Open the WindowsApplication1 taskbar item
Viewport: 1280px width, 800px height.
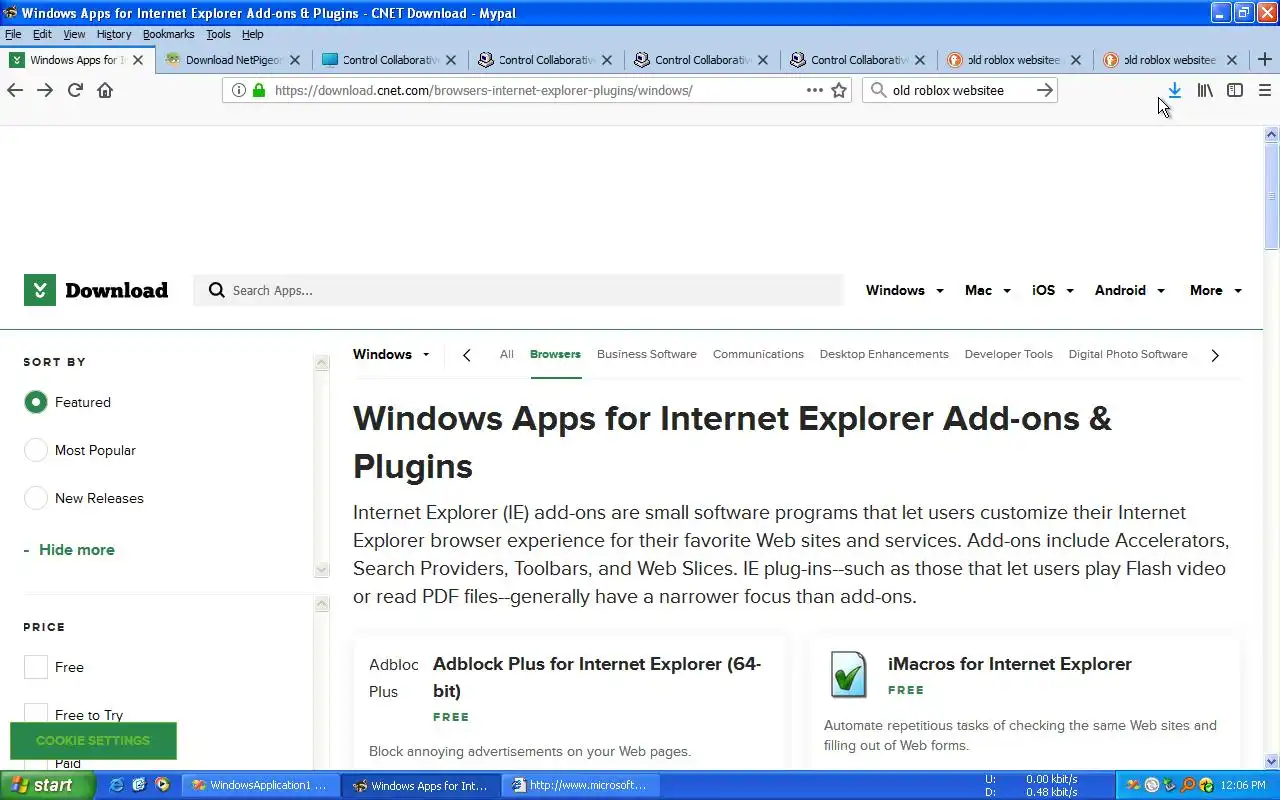[262, 785]
